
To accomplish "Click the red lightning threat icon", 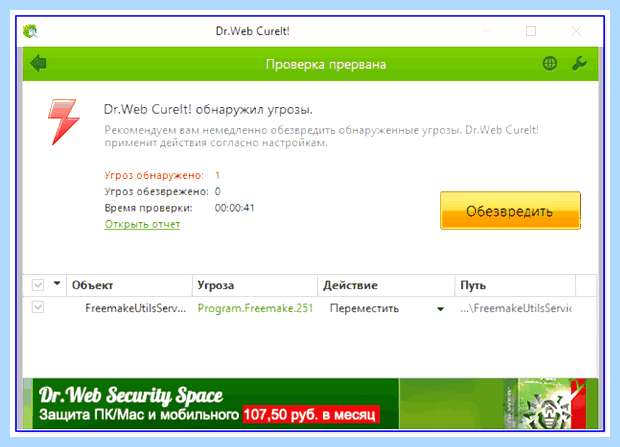I will coord(64,122).
